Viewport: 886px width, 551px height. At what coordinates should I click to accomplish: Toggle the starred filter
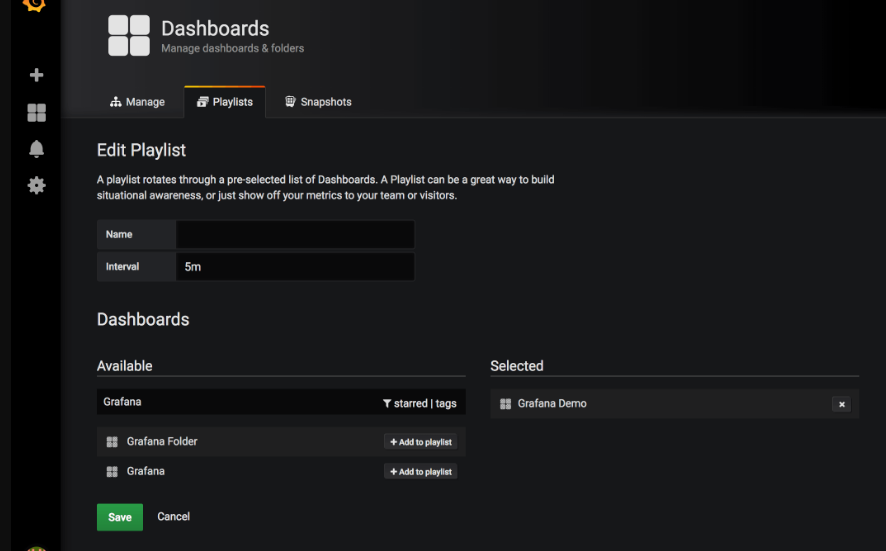(410, 403)
